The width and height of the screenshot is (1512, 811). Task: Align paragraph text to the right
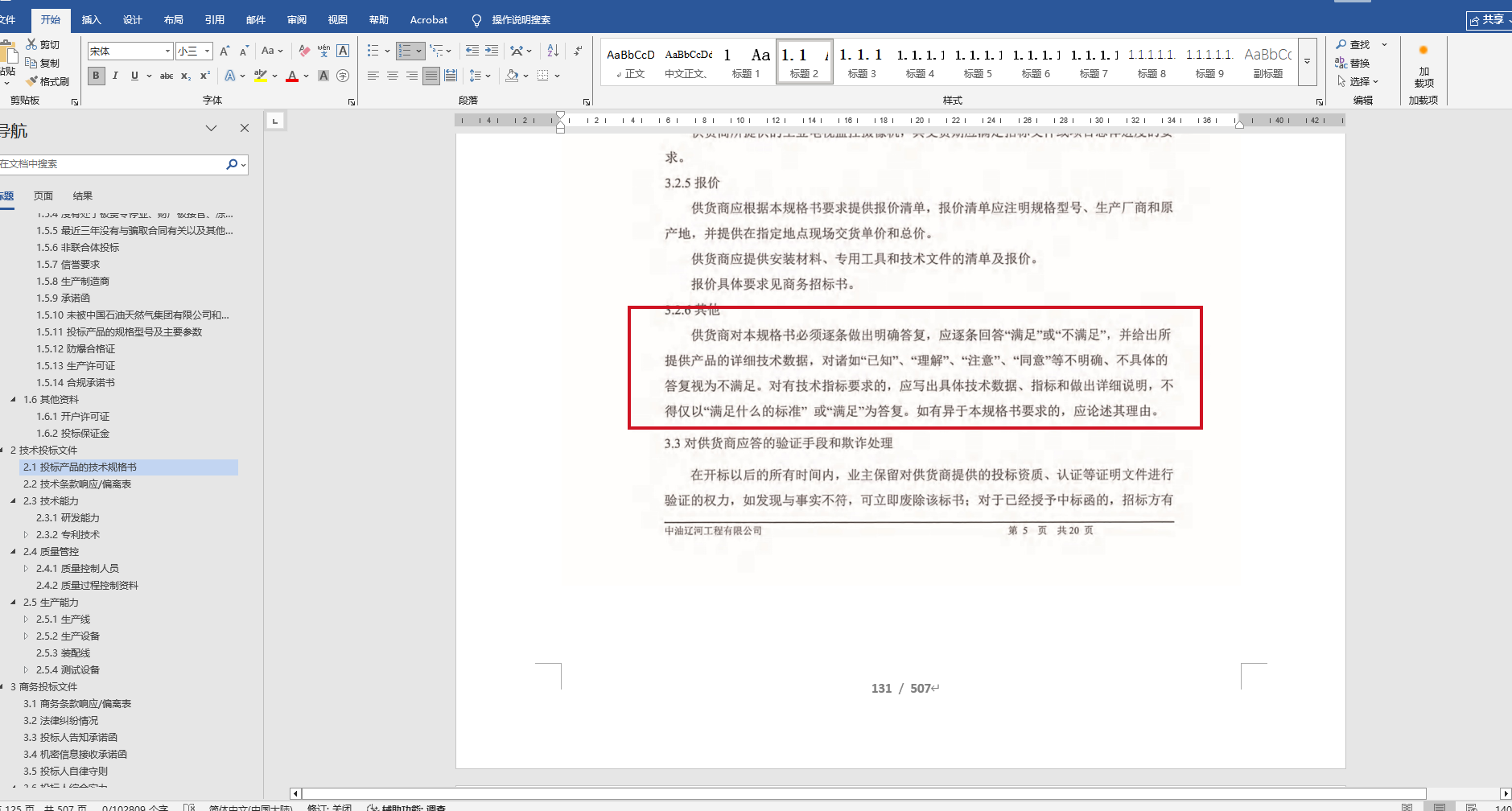(x=412, y=76)
